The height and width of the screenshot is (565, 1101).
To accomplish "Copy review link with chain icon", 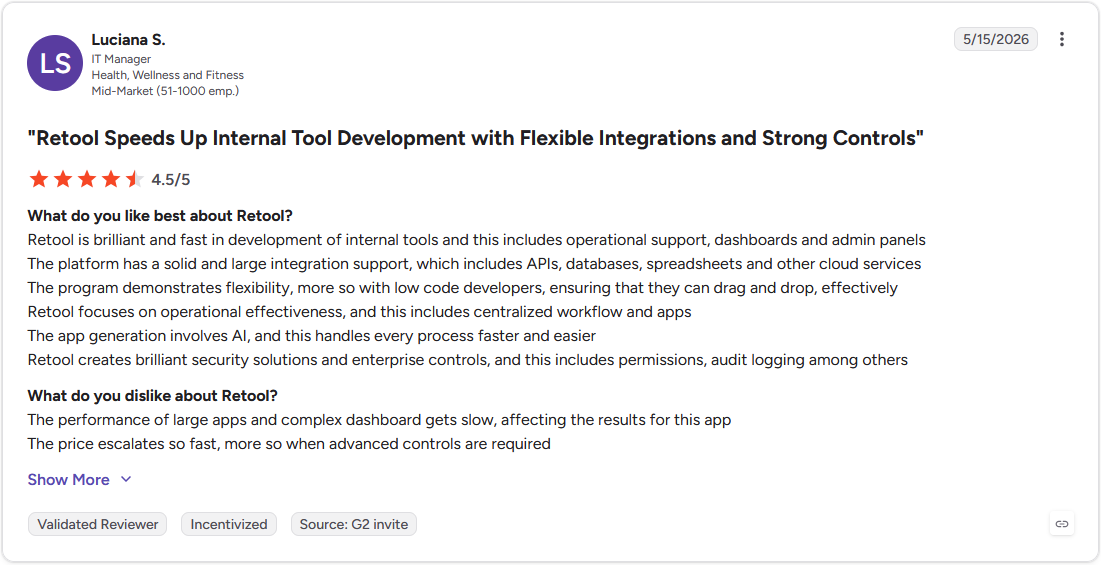I will (1062, 524).
